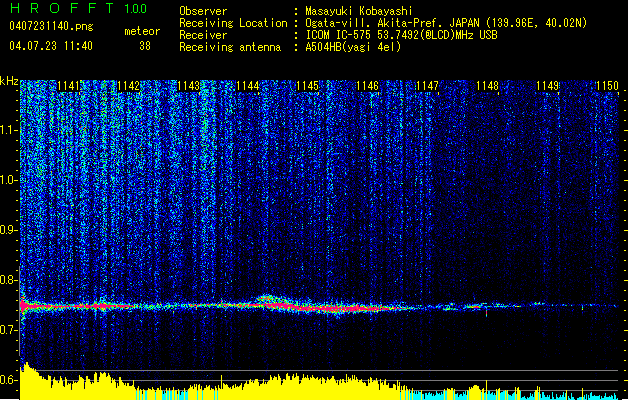Image resolution: width=629 pixels, height=400 pixels.
Task: Click the 0.6 frequency axis label
Action: [x=9, y=380]
